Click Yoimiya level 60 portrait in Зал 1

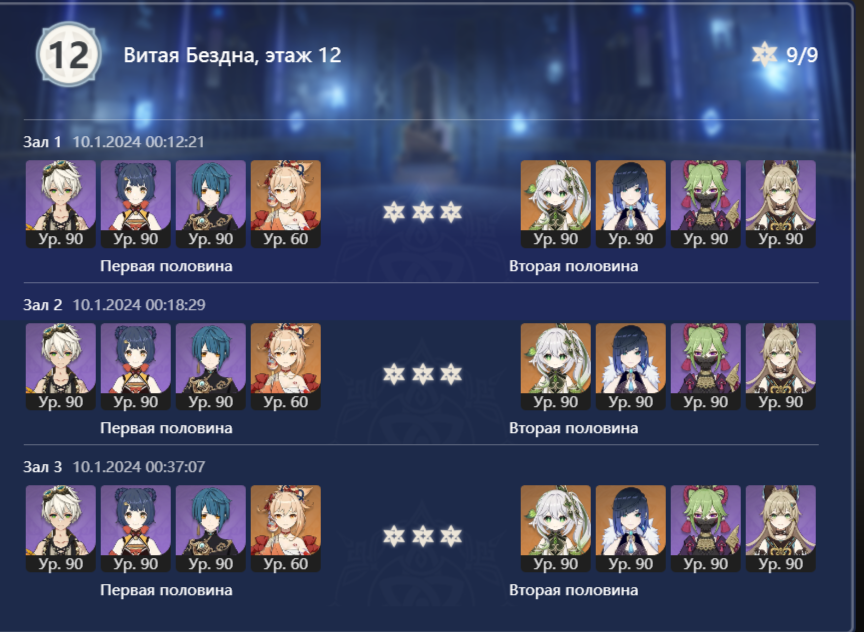tap(285, 204)
